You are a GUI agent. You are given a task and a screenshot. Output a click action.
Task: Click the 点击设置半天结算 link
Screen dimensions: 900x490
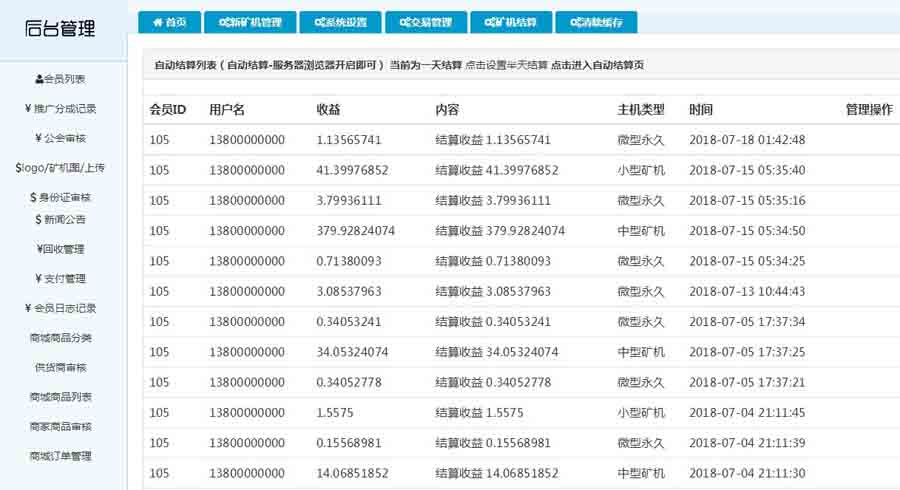[506, 65]
